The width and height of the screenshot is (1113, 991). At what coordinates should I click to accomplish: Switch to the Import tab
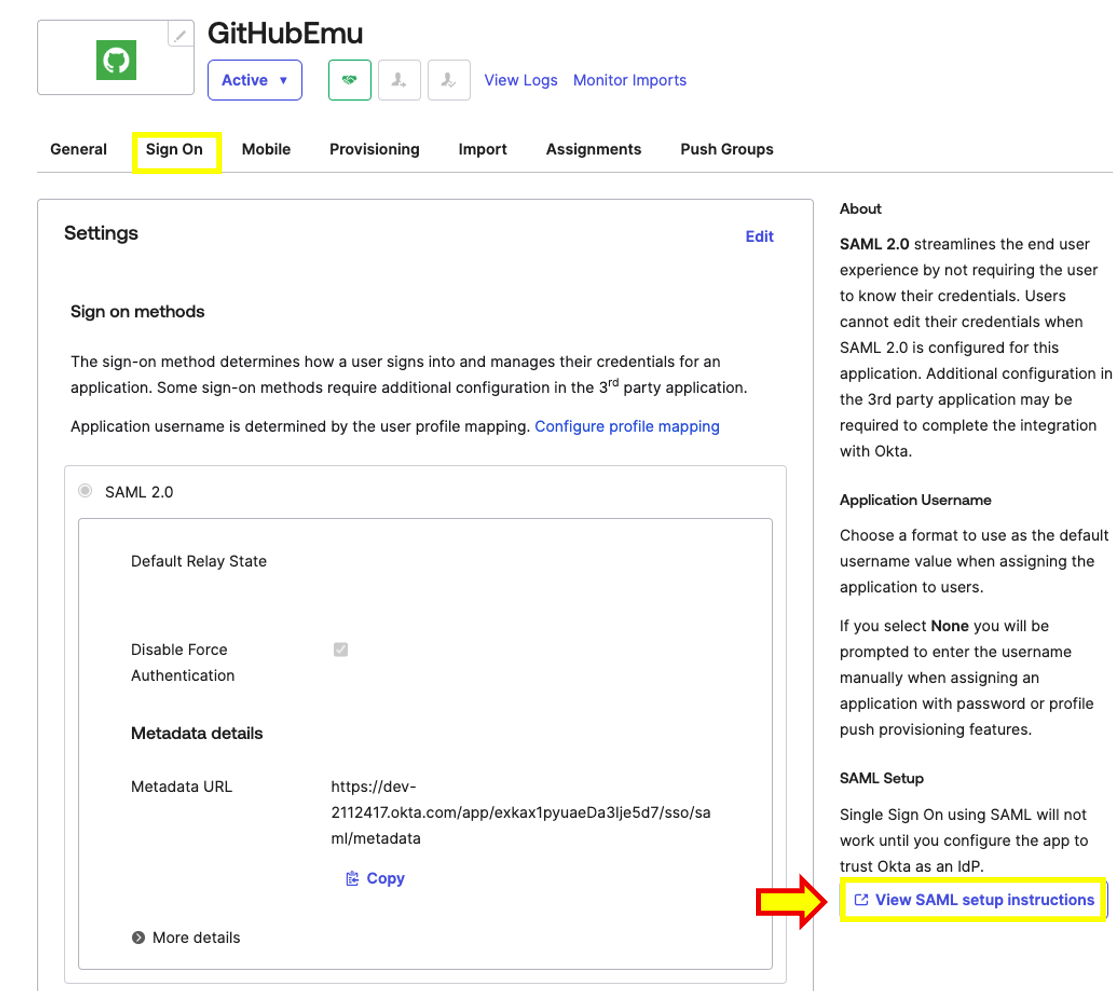pos(483,149)
